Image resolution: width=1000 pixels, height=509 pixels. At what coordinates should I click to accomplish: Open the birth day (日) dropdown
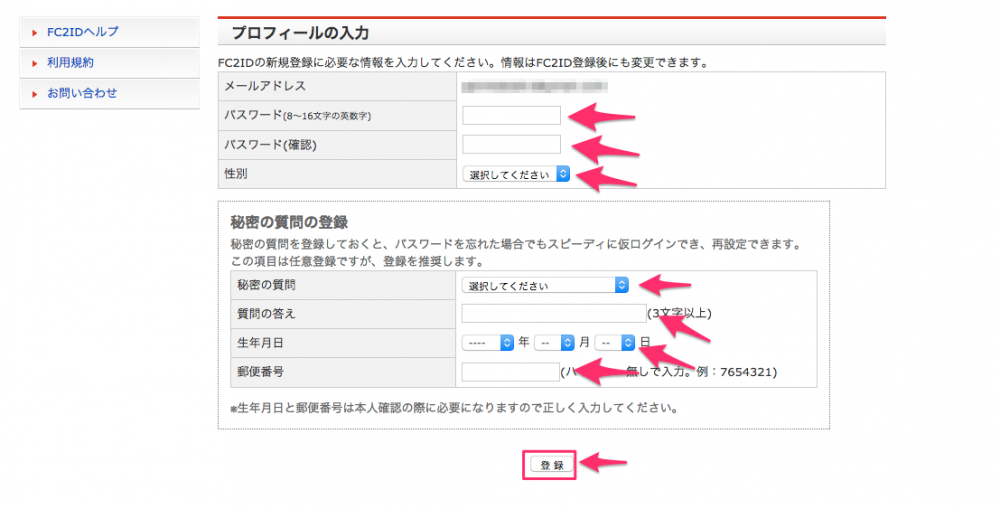(615, 343)
